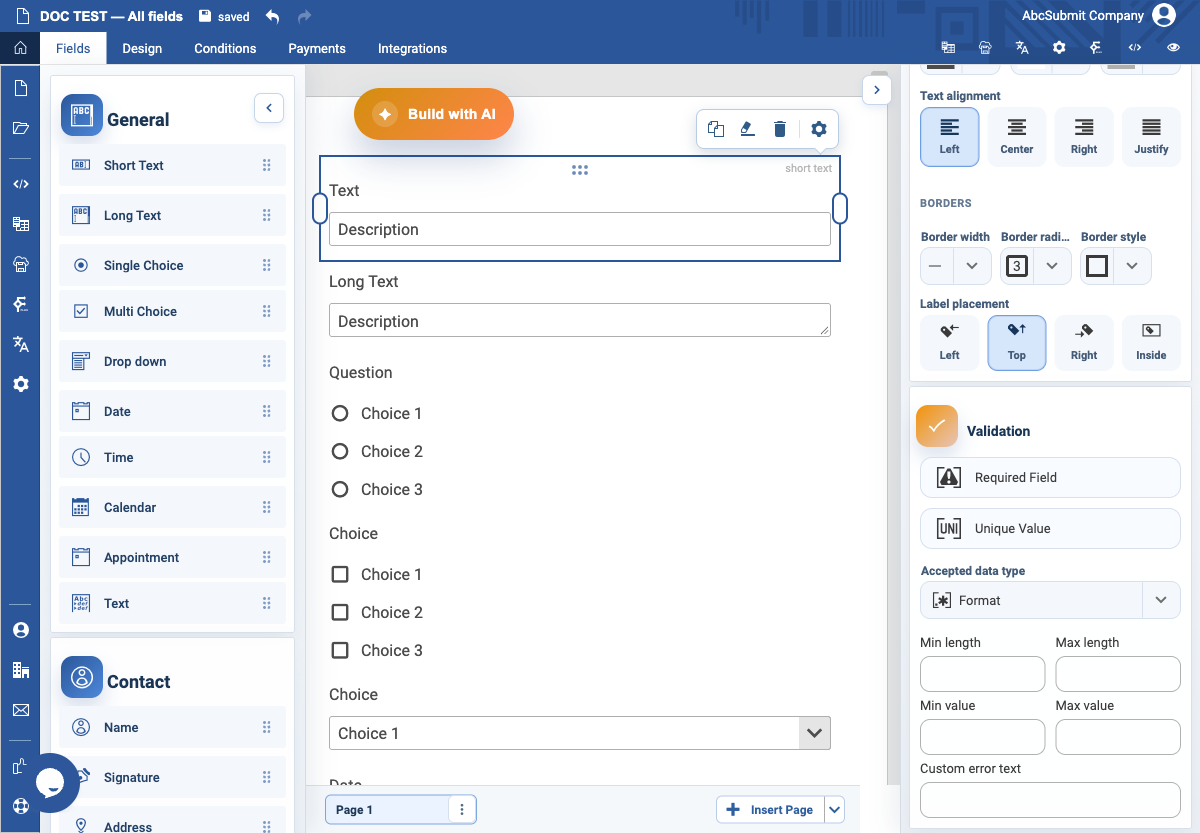Image resolution: width=1200 pixels, height=833 pixels.
Task: Open the translate icon in the top header
Action: coord(1022,48)
